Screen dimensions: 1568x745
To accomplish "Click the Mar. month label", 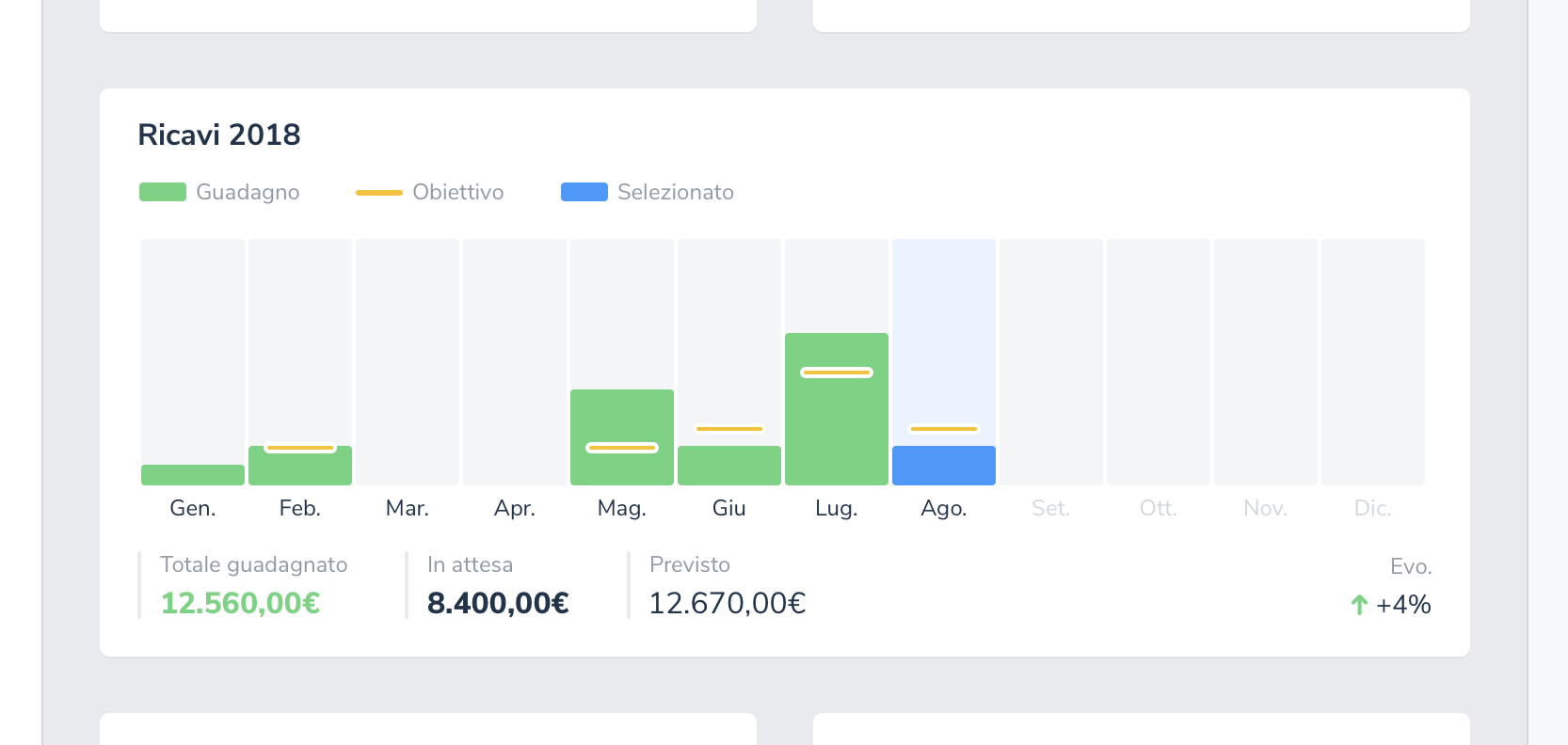I will tap(407, 509).
